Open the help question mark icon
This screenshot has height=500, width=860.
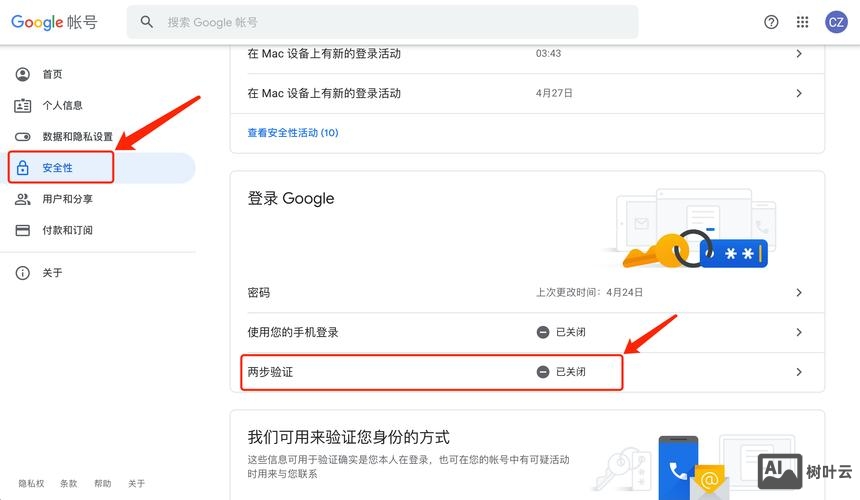tap(771, 22)
